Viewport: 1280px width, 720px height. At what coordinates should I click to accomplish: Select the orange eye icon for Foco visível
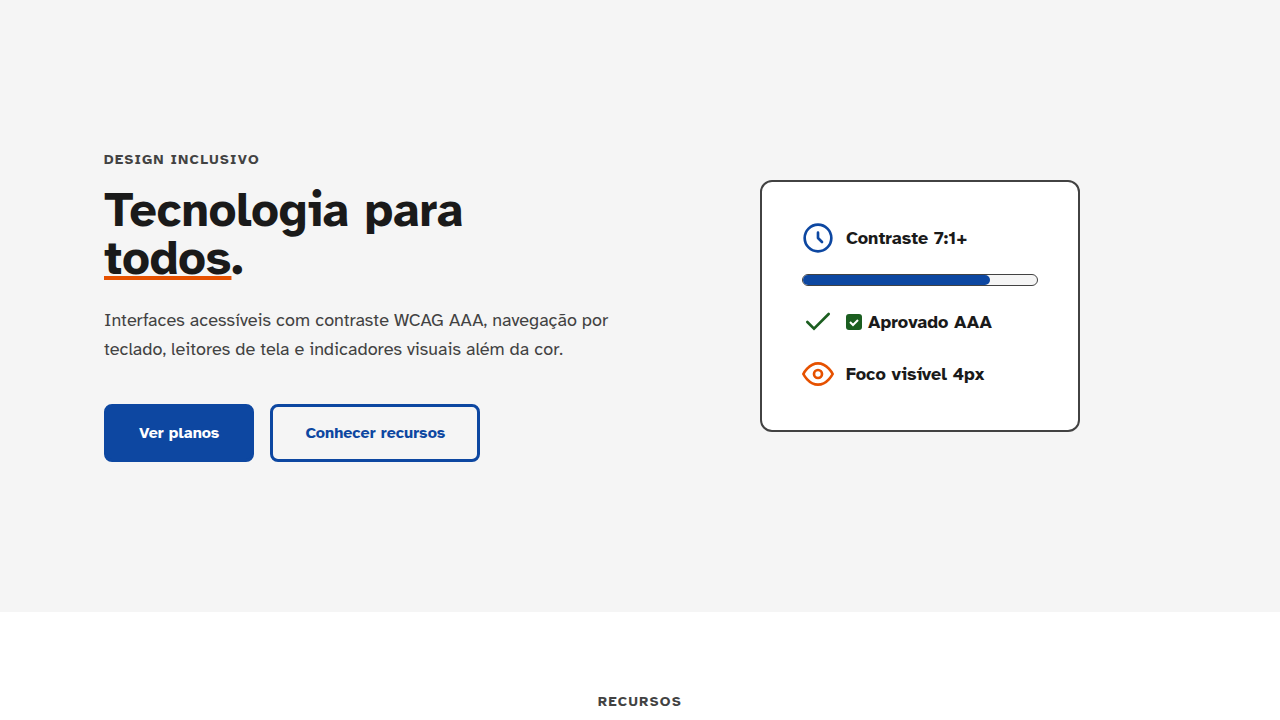pyautogui.click(x=817, y=373)
